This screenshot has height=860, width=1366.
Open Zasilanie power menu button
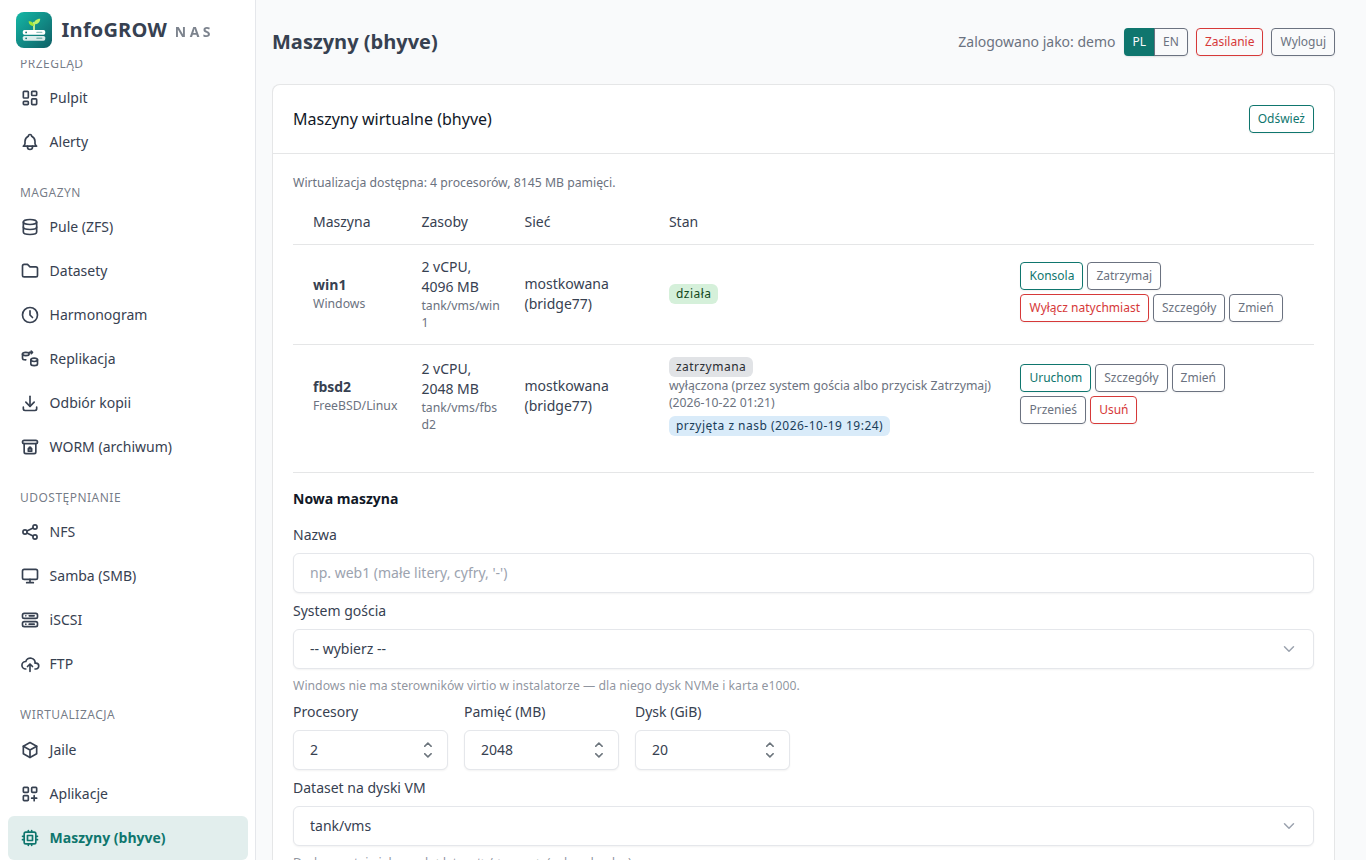tap(1229, 42)
